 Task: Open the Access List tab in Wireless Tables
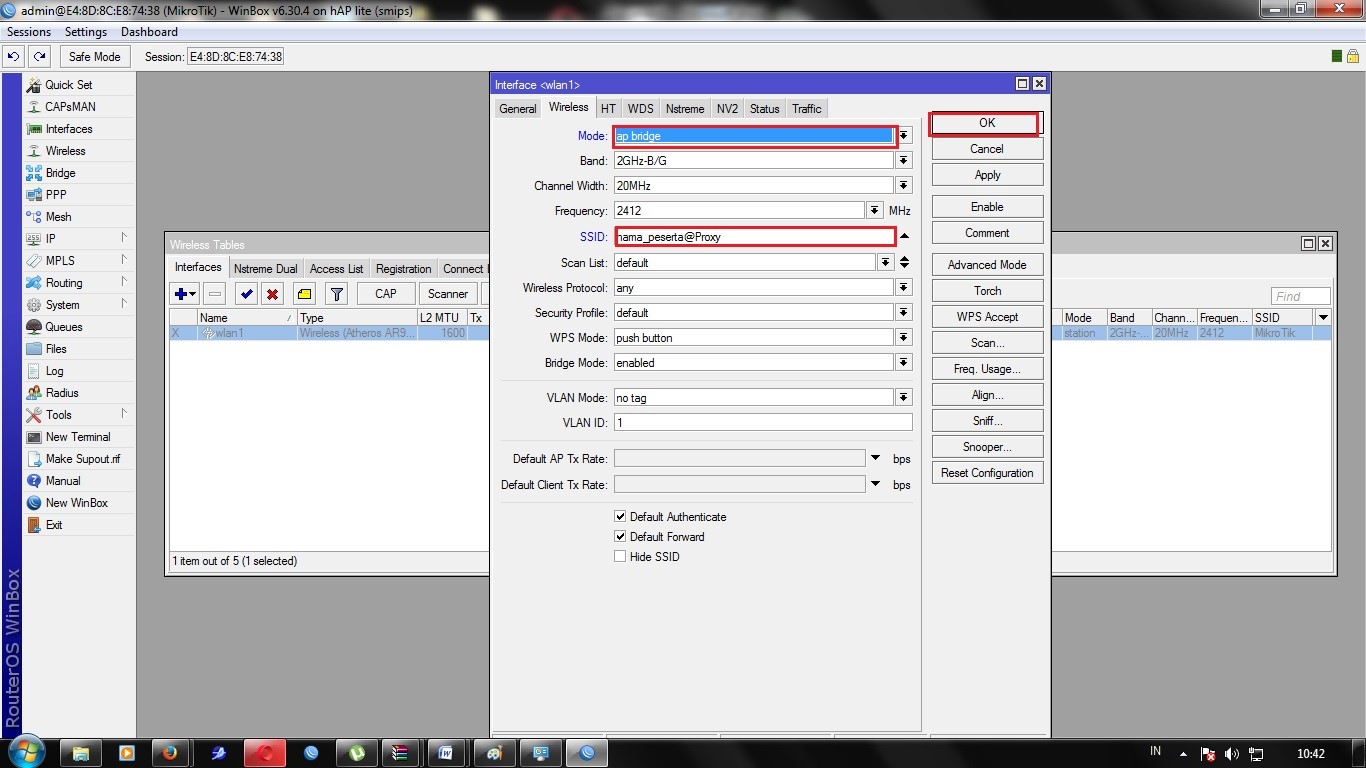[x=336, y=269]
